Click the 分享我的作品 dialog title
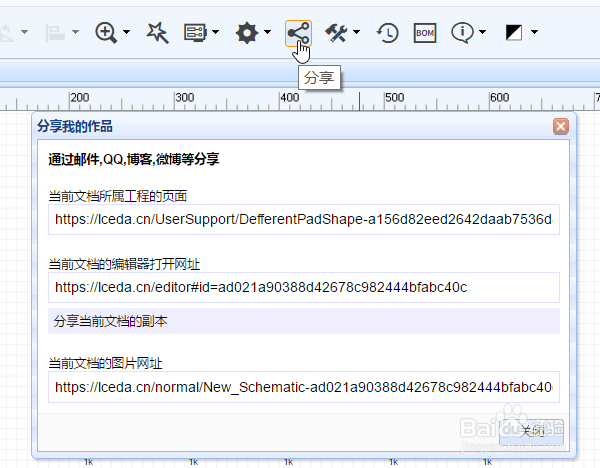Viewport: 600px width, 468px height. click(x=75, y=126)
